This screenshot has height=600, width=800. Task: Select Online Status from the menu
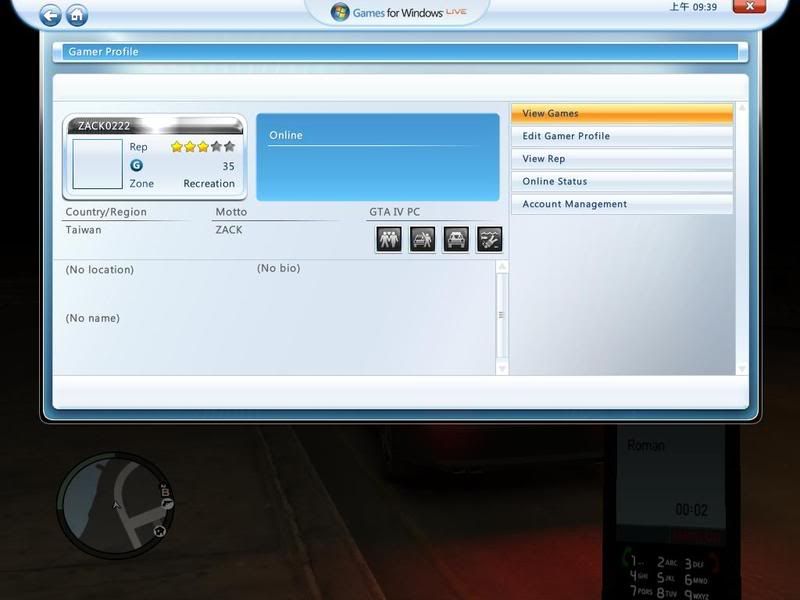[x=621, y=181]
